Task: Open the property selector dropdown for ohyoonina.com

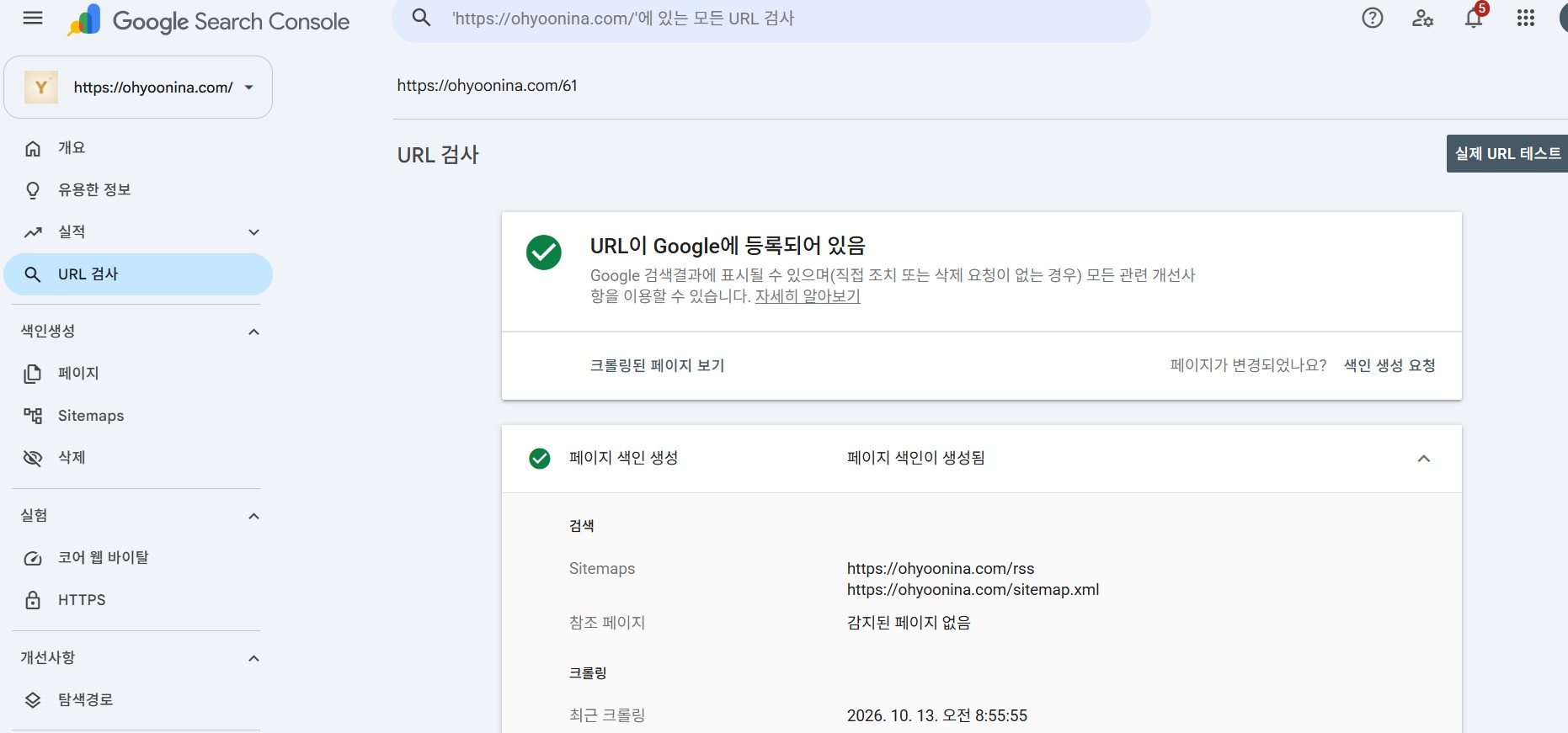Action: point(138,88)
